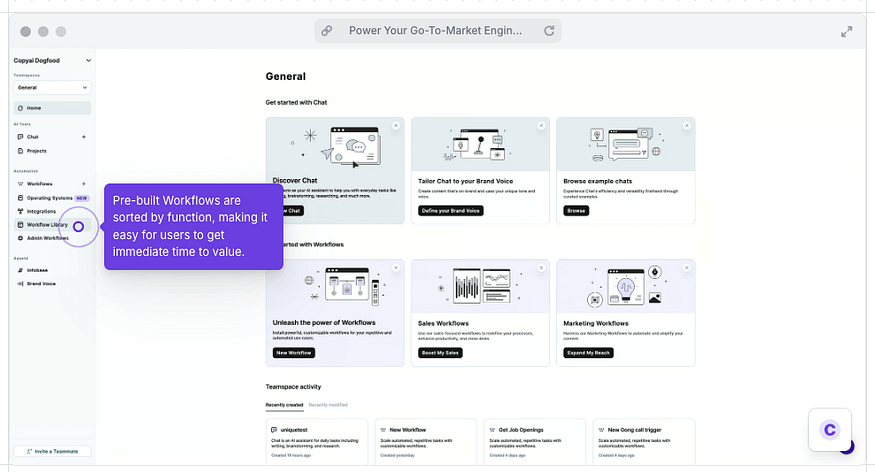Screen dimensions: 875x472
Task: Dismiss the Browse example chats card
Action: [686, 126]
